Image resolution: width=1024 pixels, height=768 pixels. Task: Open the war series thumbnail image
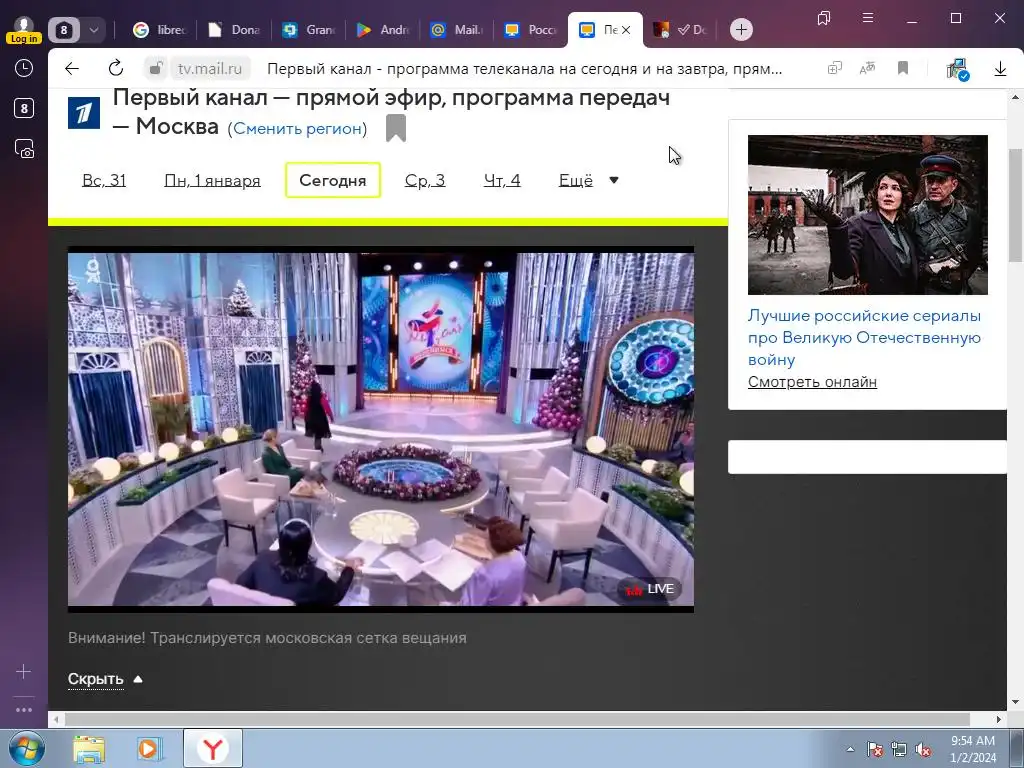pos(867,215)
